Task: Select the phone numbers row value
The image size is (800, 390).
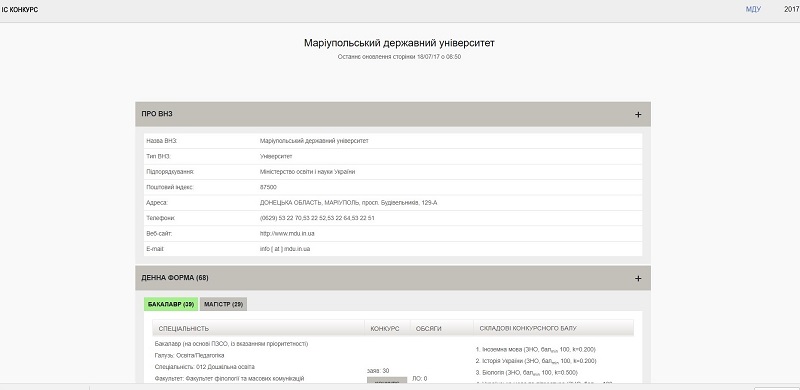Action: (317, 218)
